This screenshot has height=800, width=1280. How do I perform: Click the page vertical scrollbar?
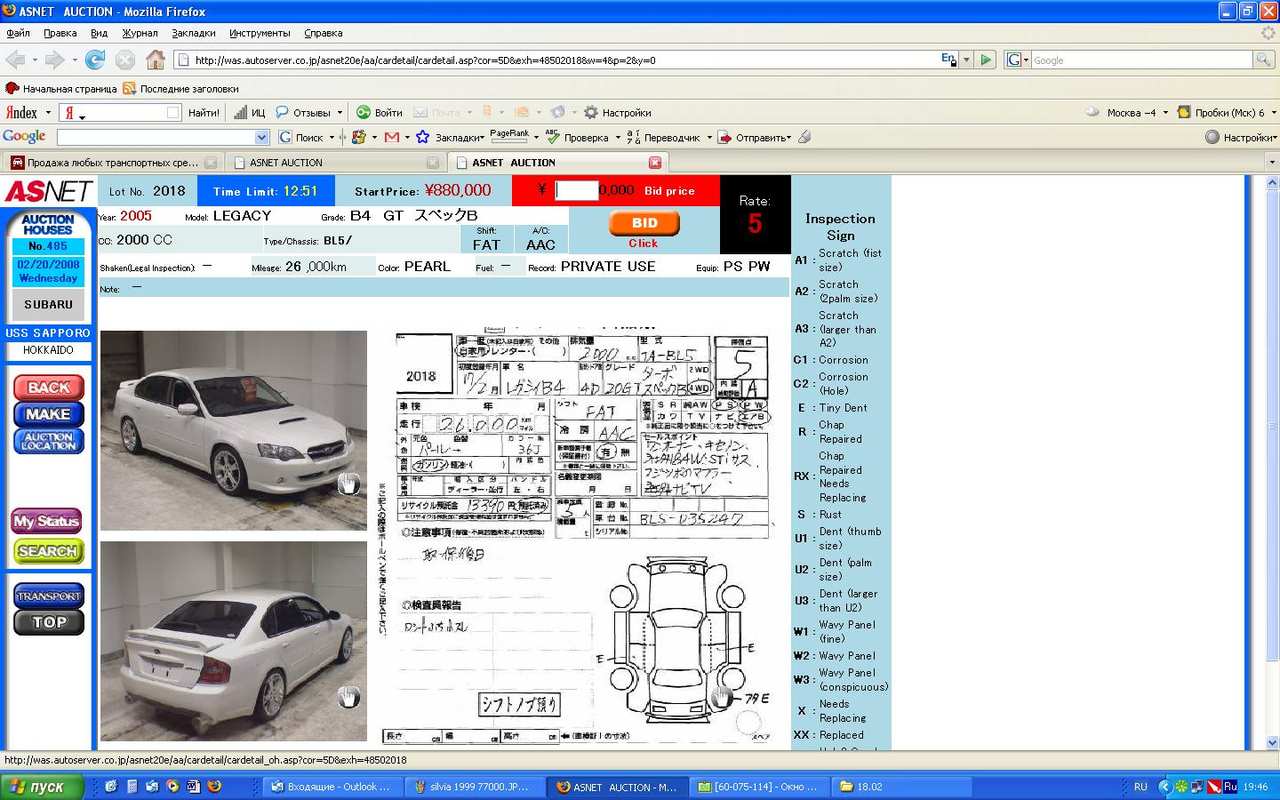1272,461
